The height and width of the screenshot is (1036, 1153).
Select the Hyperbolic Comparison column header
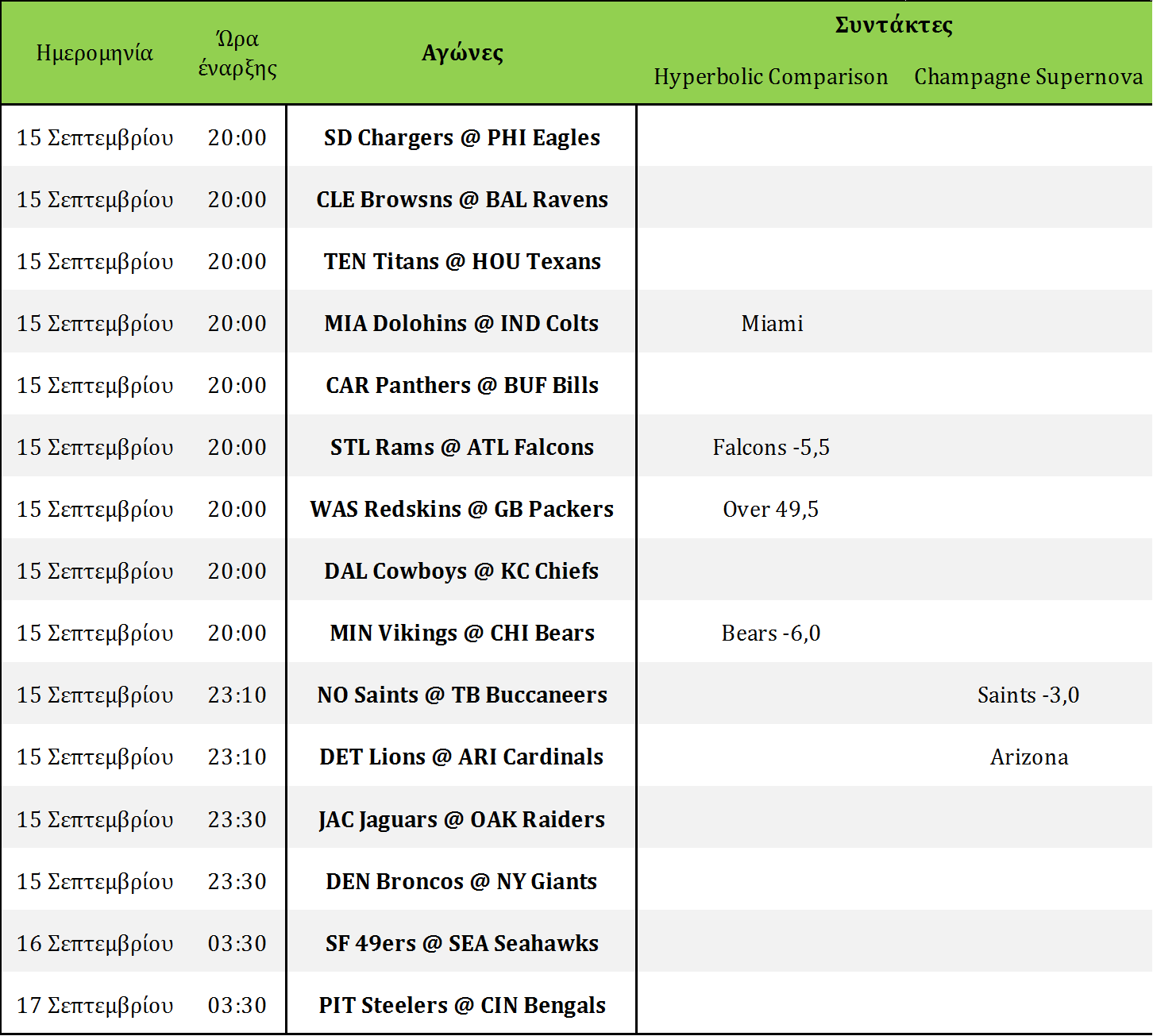[770, 77]
